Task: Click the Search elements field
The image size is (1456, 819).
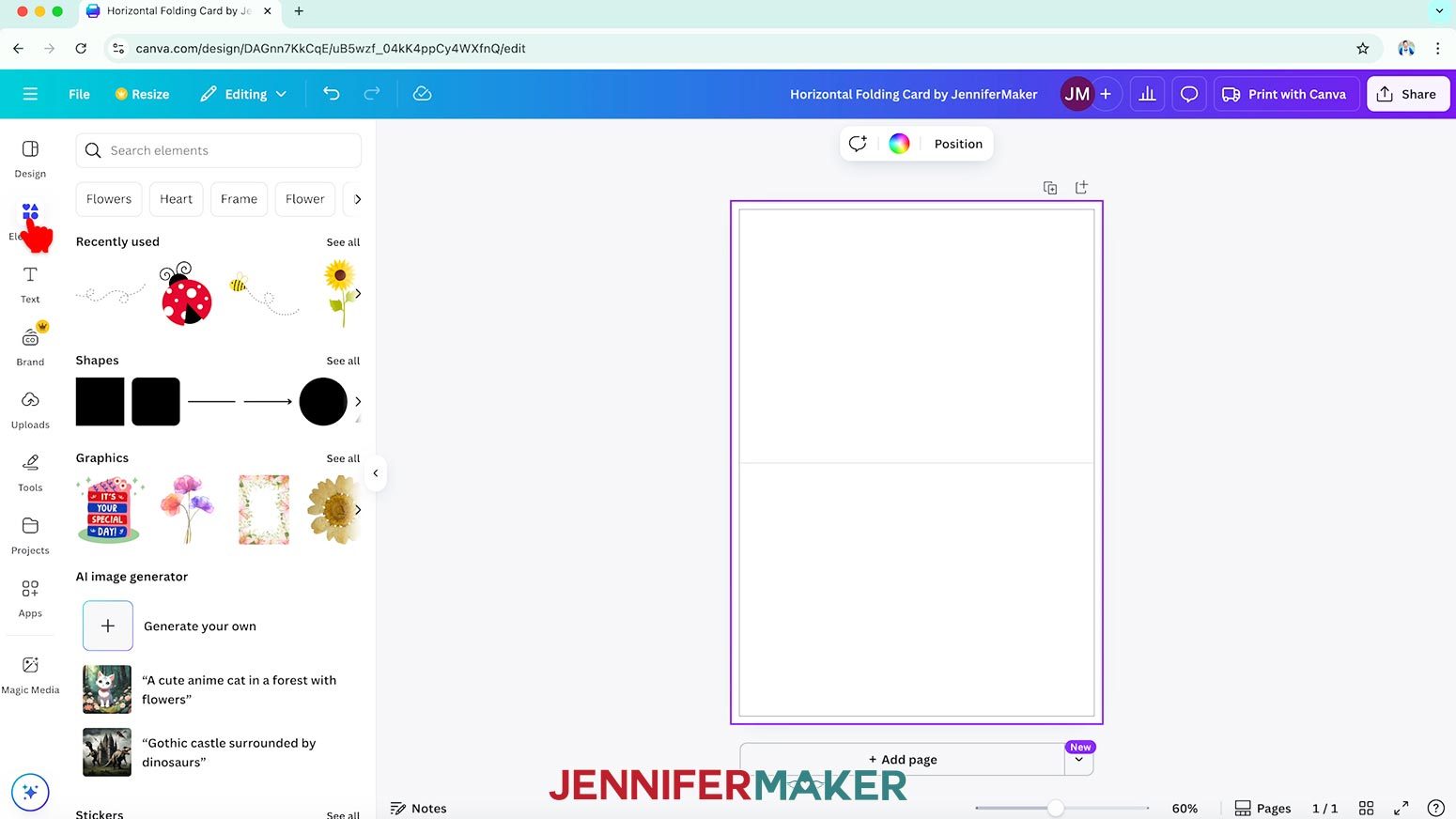Action: [218, 150]
